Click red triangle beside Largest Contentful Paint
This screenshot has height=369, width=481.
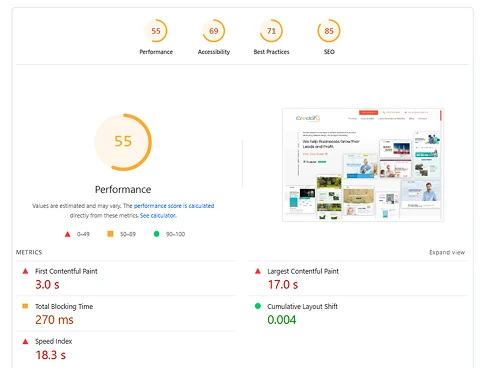tap(258, 271)
